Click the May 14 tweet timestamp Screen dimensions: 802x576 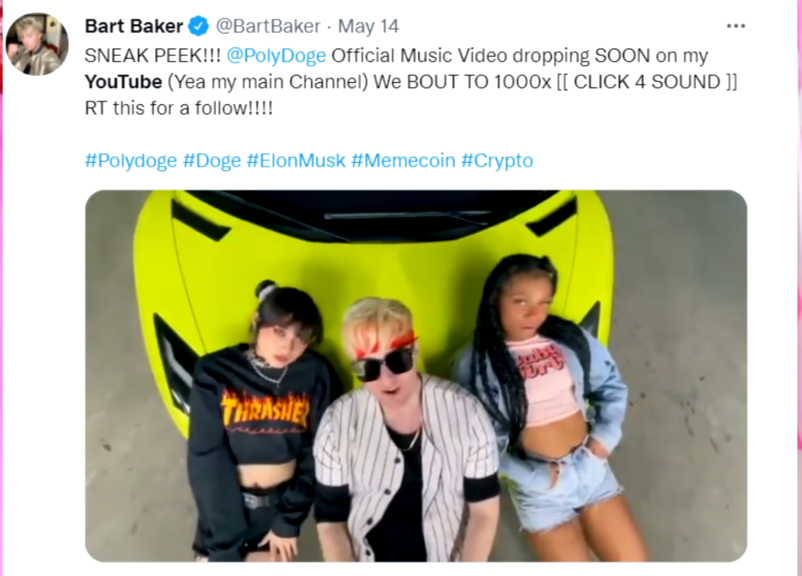368,26
